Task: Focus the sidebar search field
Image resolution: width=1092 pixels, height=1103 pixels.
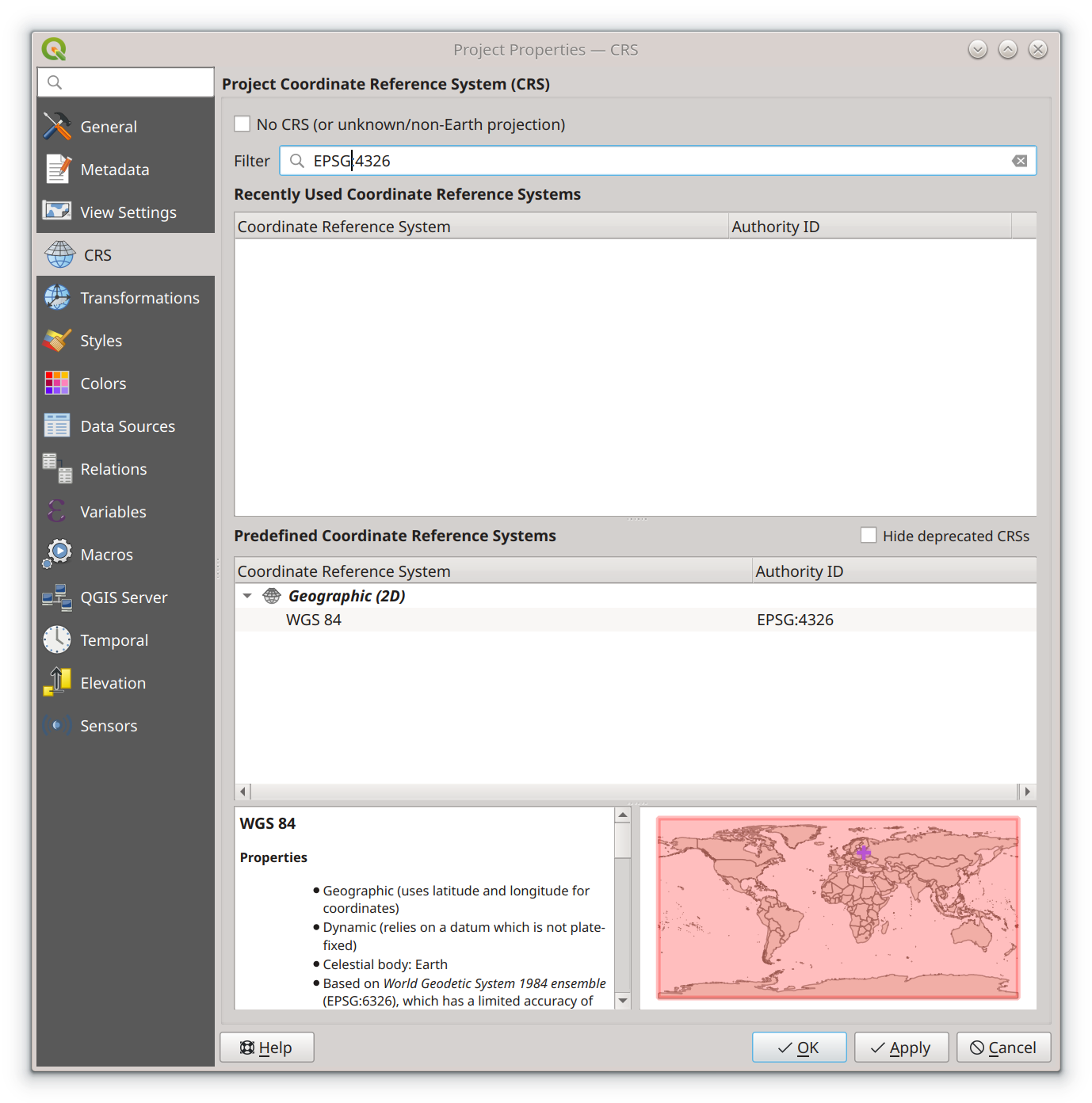Action: coord(125,82)
